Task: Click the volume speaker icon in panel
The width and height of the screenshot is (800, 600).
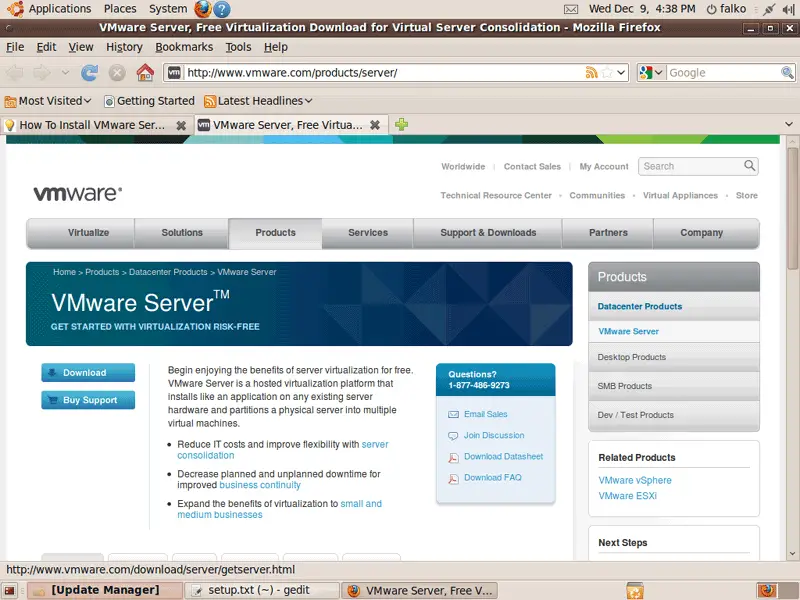Action: coord(788,9)
